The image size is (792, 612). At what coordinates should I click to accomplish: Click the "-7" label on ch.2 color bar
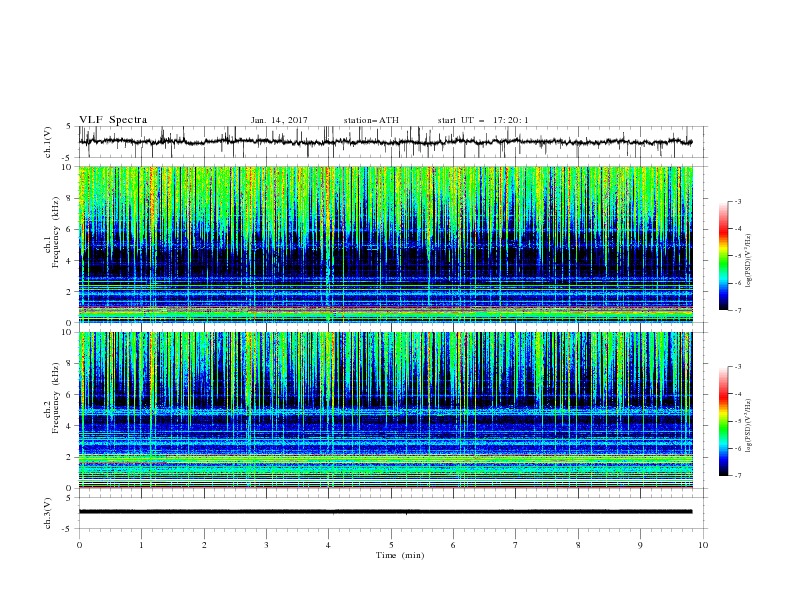point(738,476)
